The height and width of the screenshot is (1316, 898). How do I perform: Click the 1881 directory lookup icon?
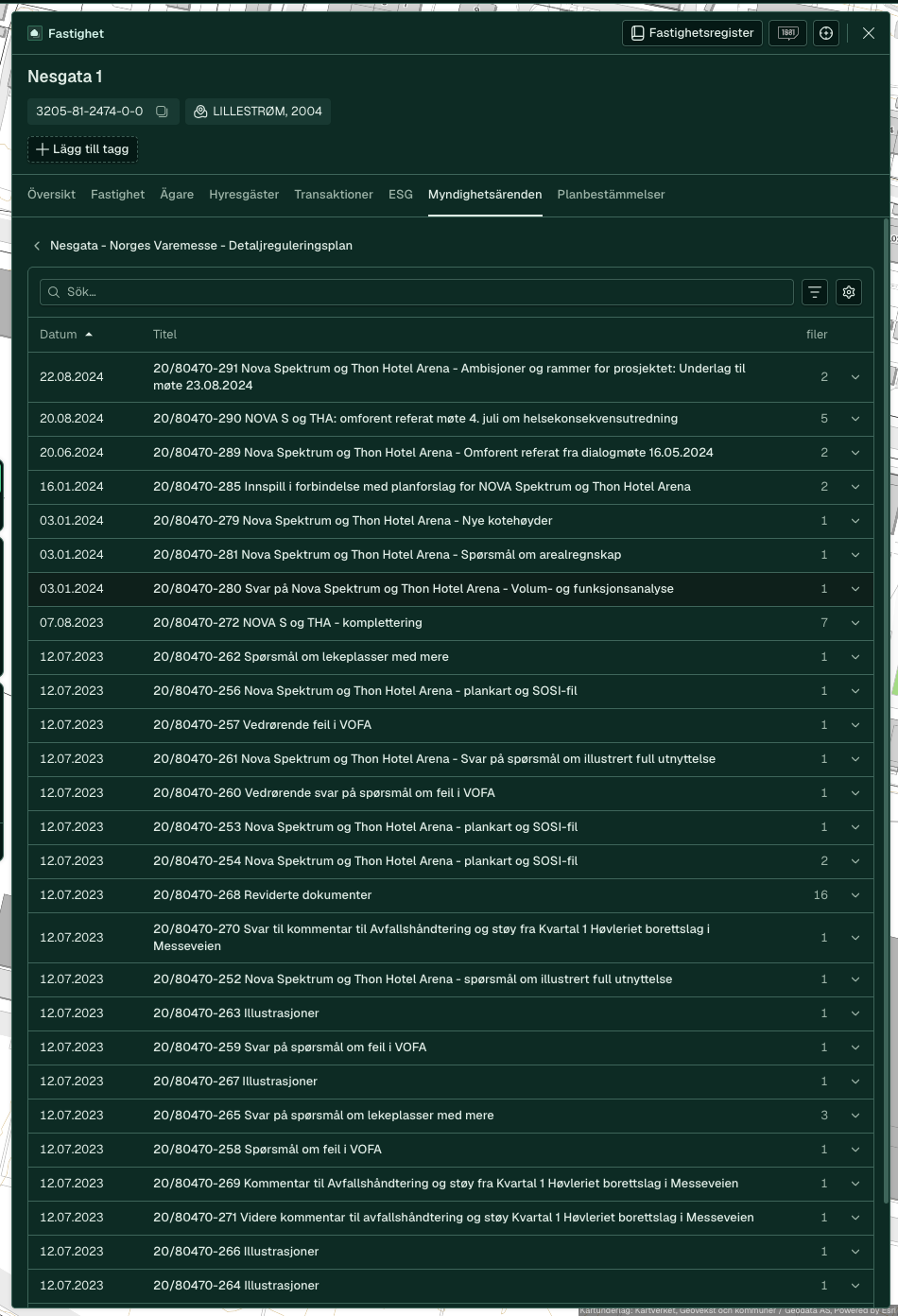[787, 33]
